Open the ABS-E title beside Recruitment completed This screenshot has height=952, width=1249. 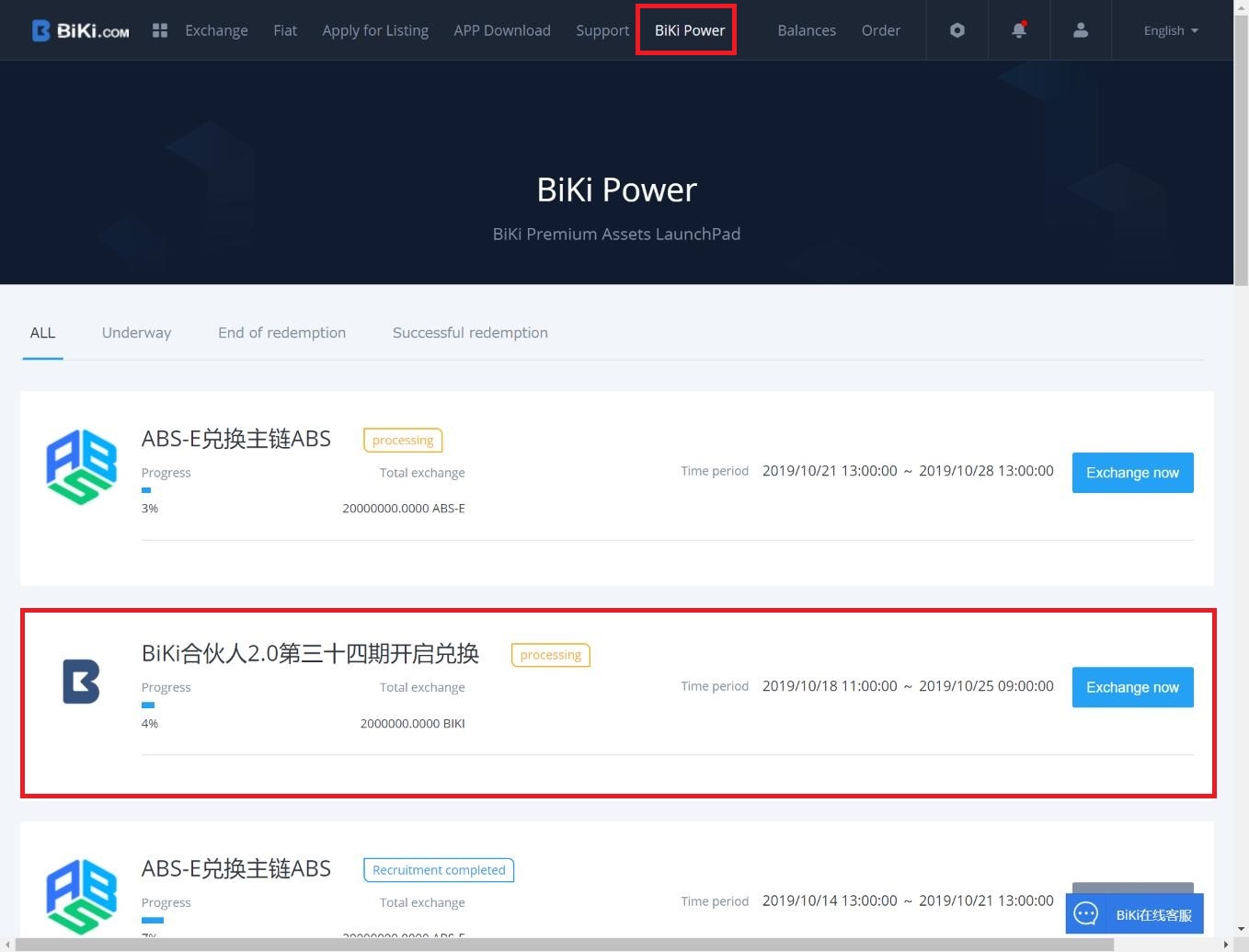point(236,868)
